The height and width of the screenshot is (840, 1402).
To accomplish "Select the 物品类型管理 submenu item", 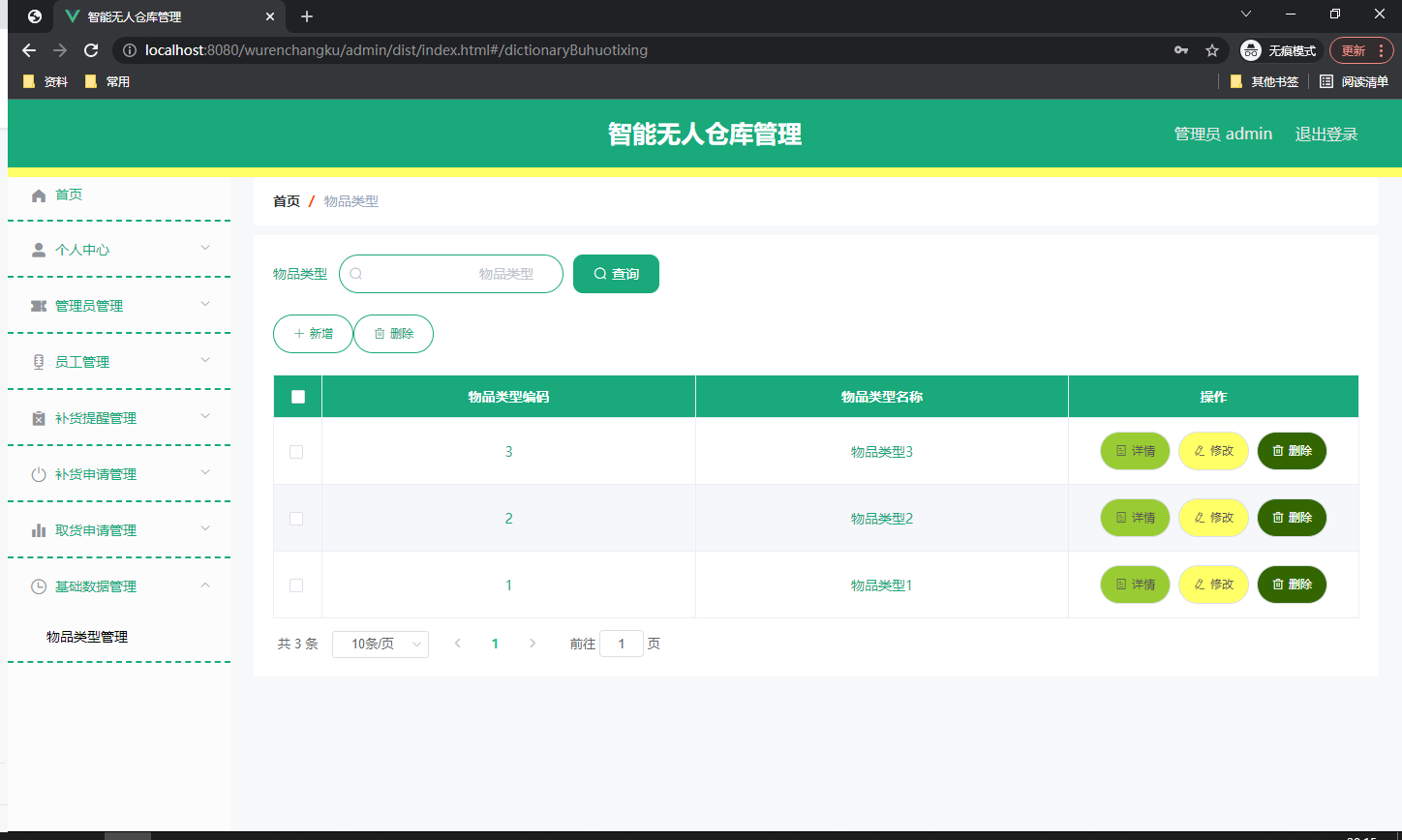I will coord(87,637).
